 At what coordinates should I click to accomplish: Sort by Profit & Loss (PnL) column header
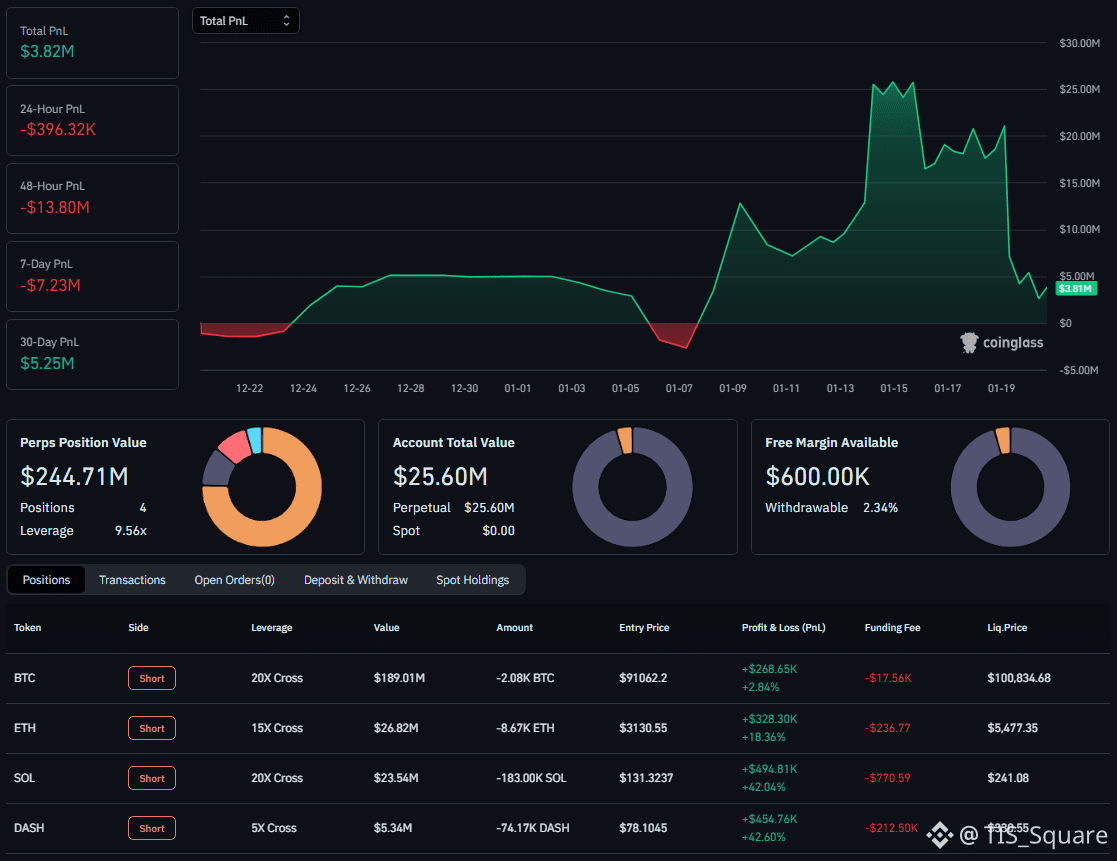(x=783, y=628)
